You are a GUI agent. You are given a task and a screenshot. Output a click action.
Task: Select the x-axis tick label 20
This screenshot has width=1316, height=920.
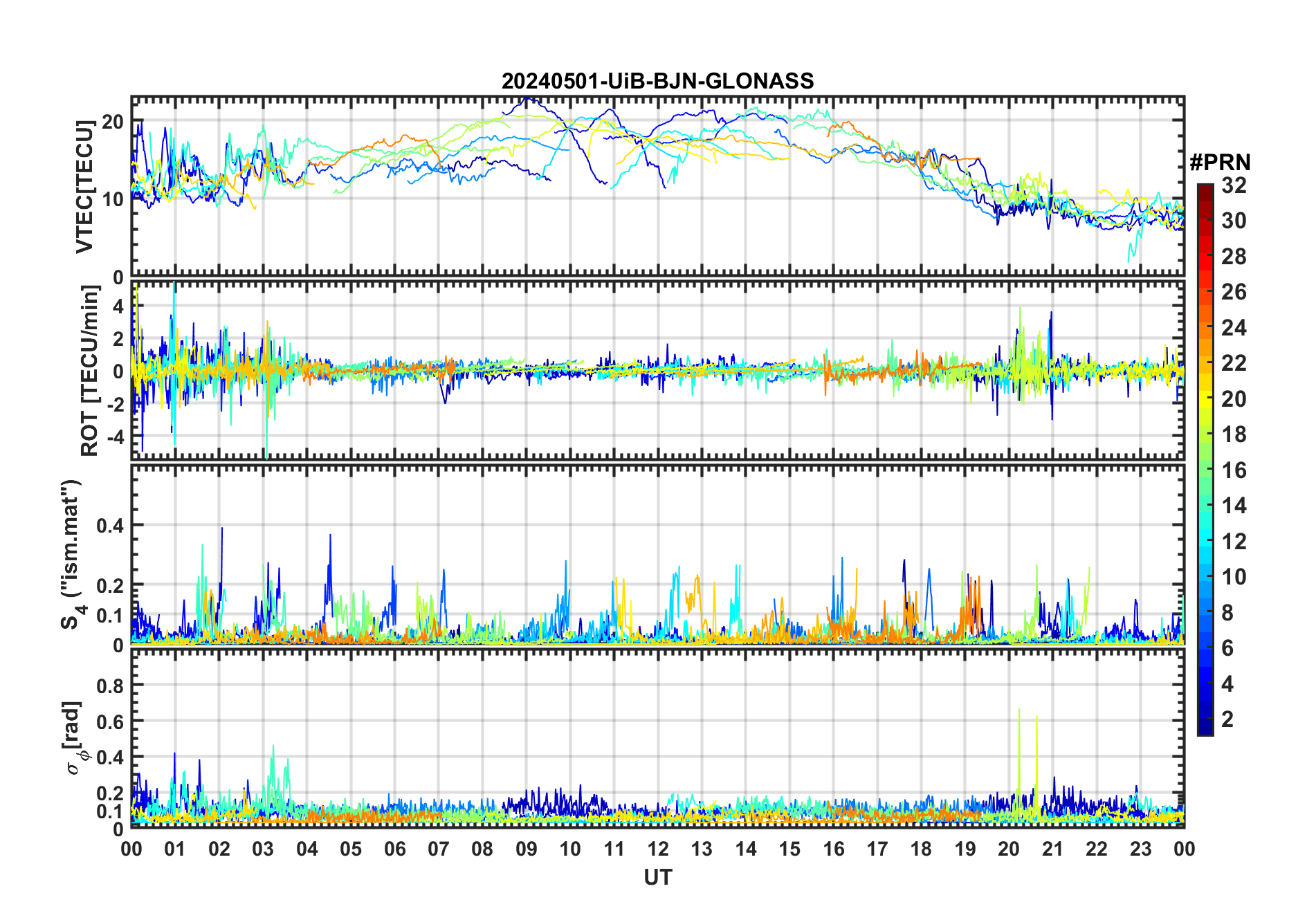1008,849
